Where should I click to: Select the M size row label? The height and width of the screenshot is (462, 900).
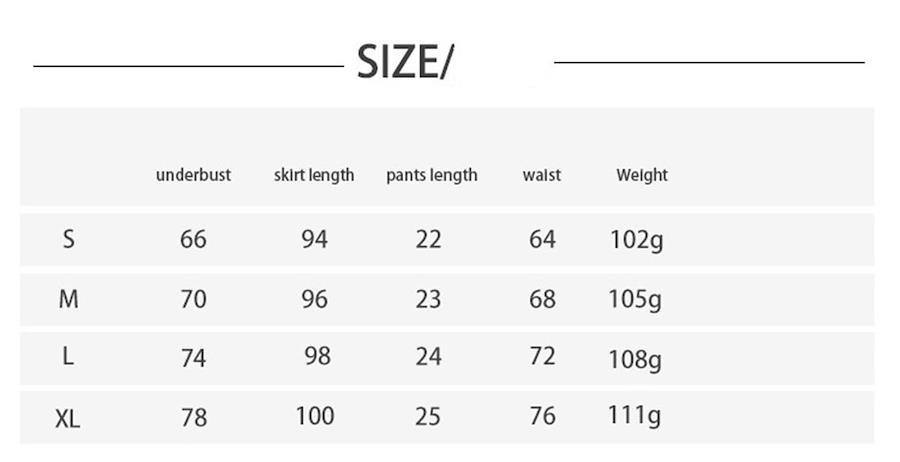68,299
